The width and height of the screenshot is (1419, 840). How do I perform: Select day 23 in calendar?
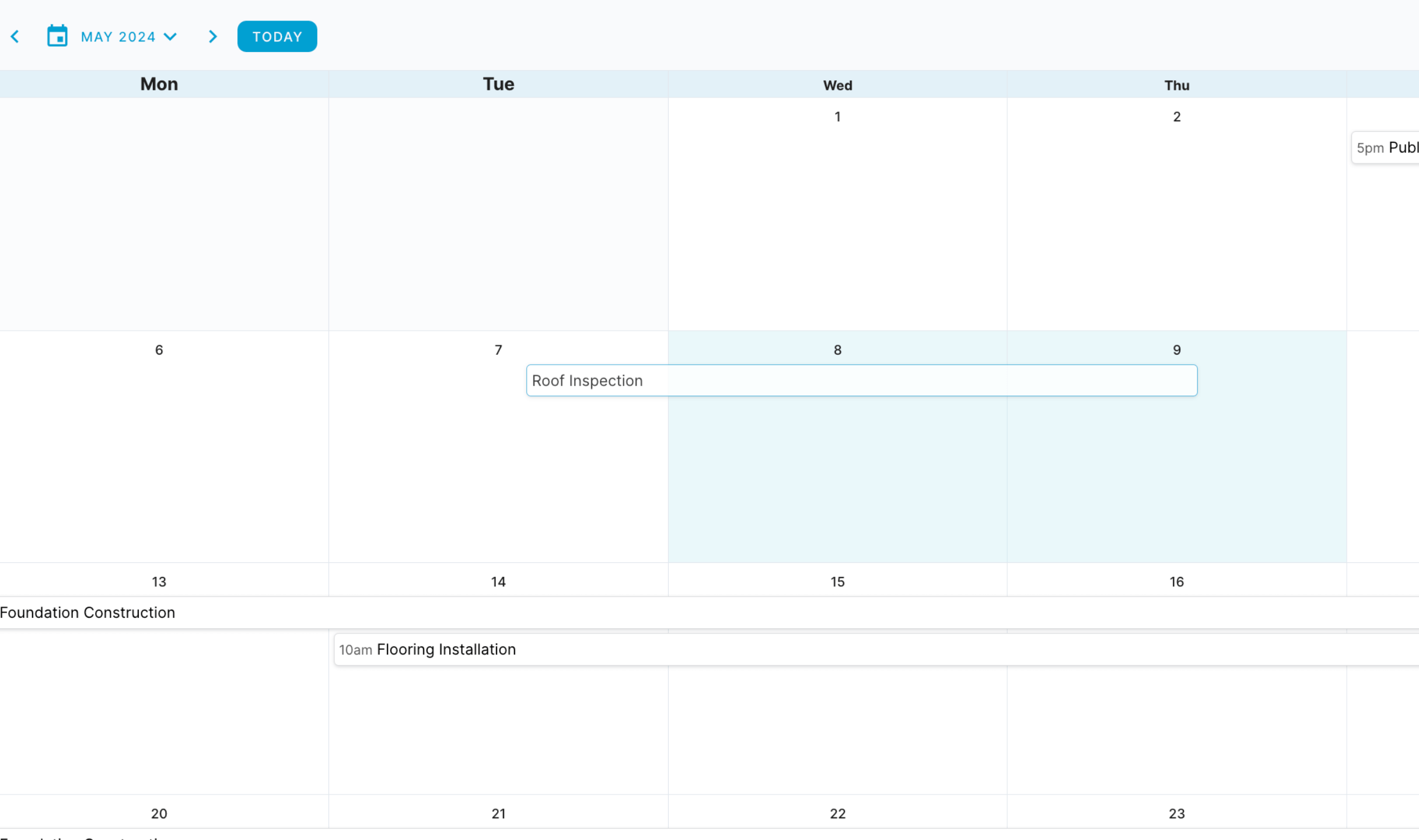[x=1177, y=814]
